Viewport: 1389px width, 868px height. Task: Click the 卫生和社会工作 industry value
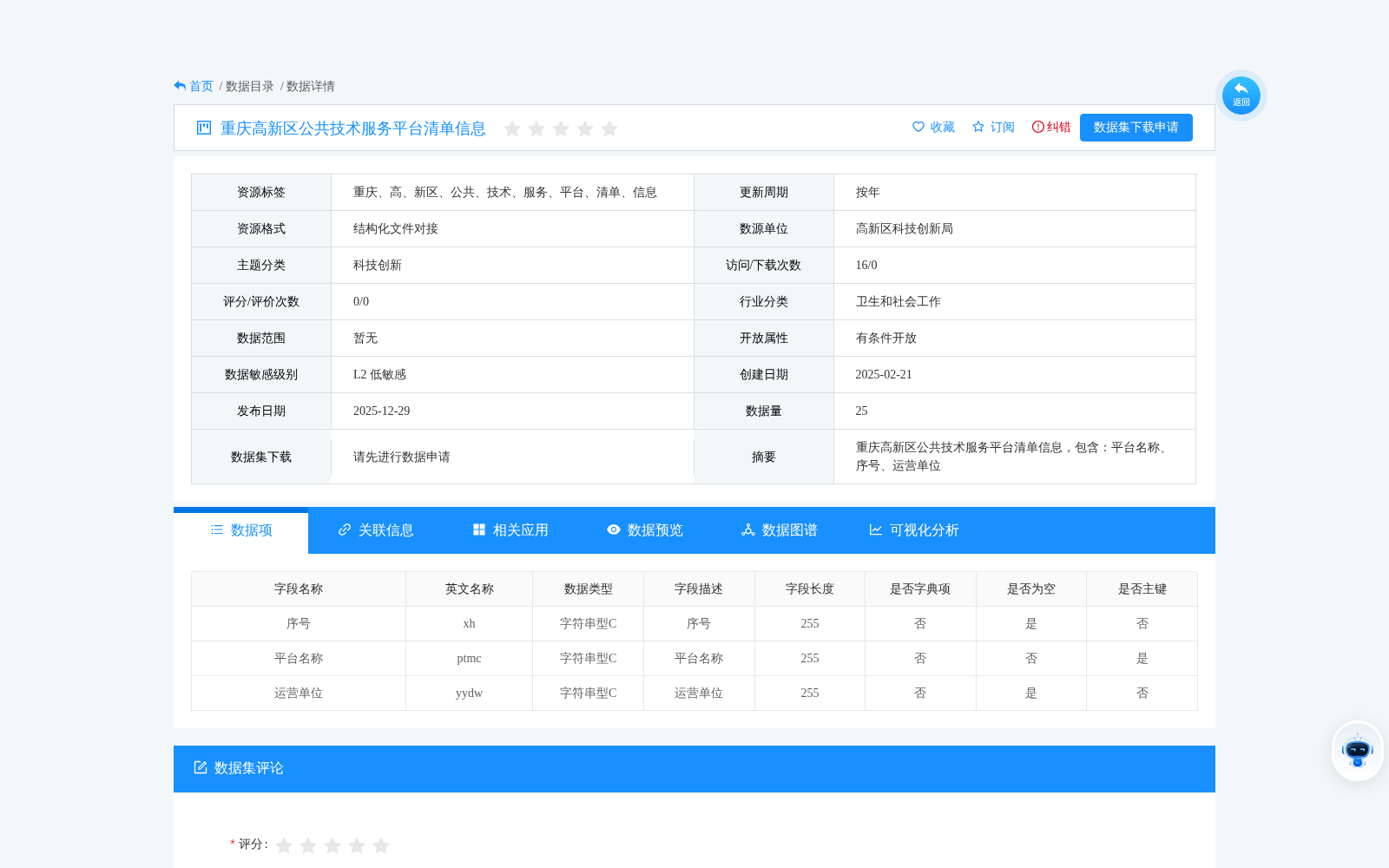pyautogui.click(x=899, y=302)
